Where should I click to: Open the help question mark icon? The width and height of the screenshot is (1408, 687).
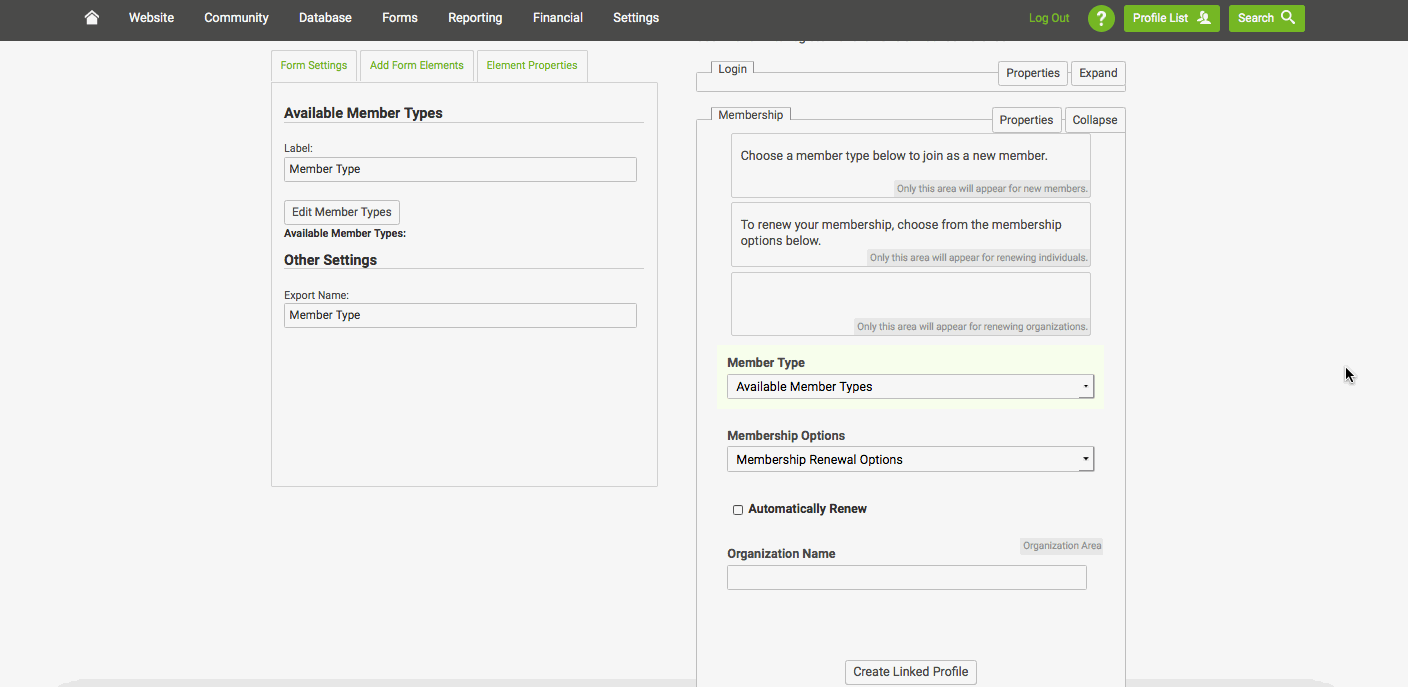pyautogui.click(x=1101, y=18)
